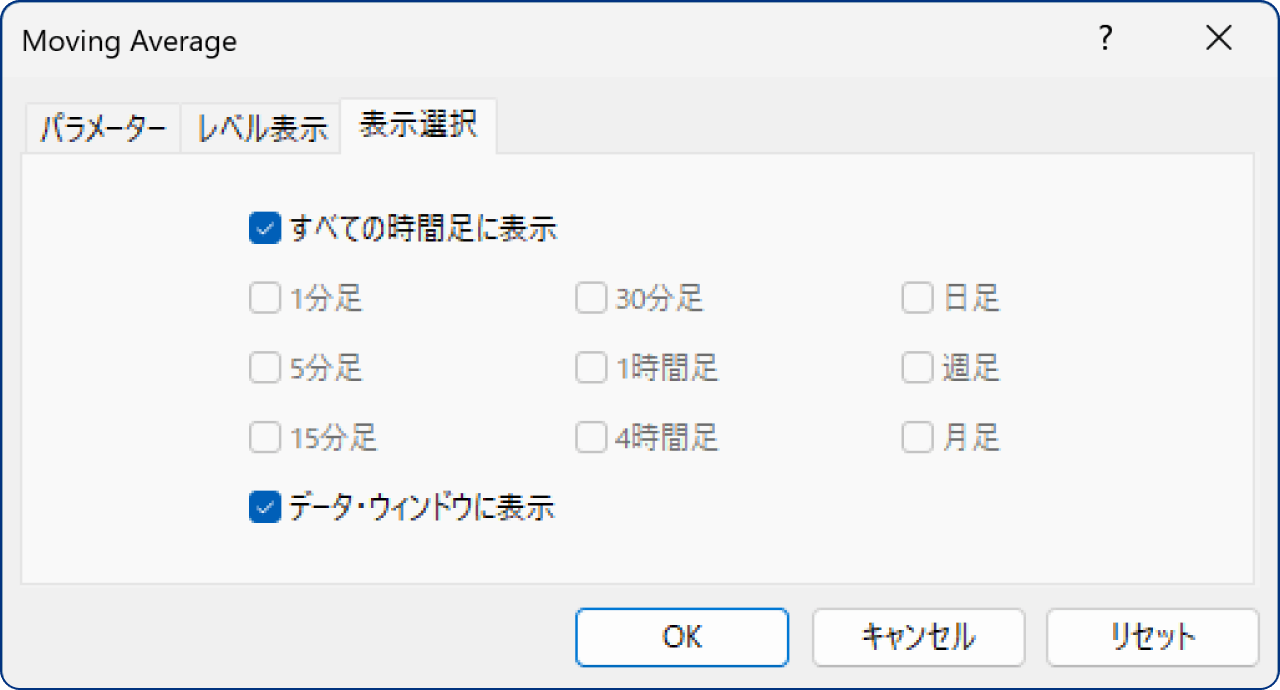Confirm settings with the OK button

coord(681,636)
